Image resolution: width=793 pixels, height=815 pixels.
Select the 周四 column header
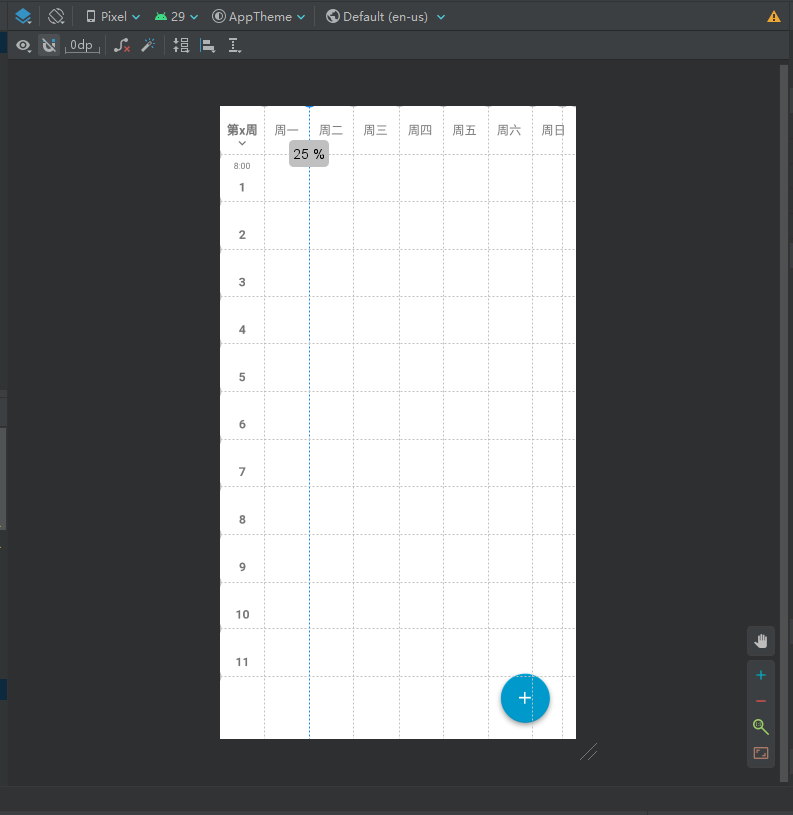(420, 130)
